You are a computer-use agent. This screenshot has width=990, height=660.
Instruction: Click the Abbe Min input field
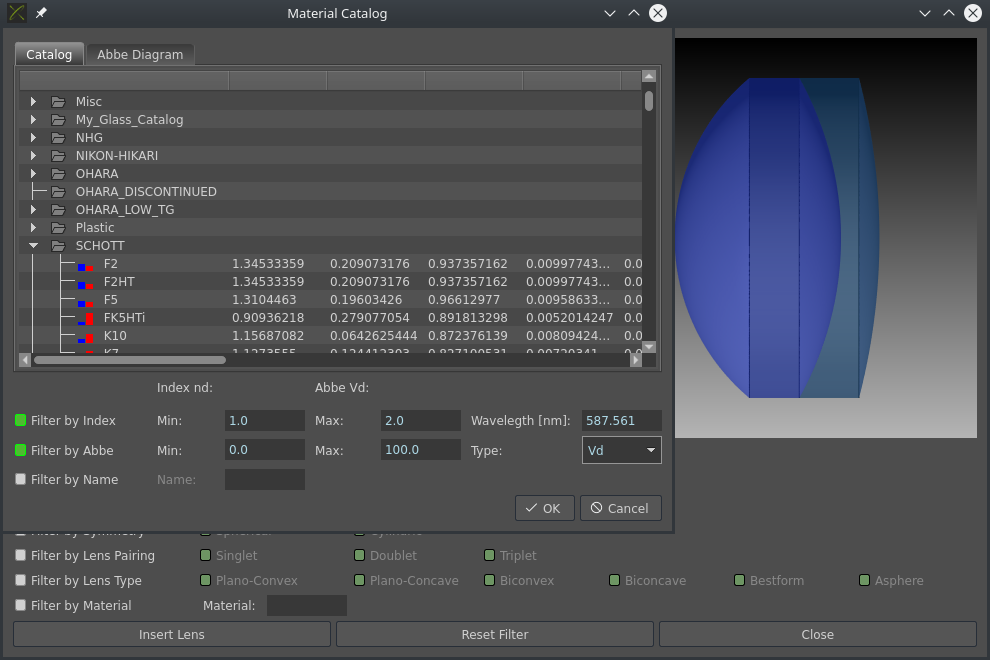point(265,450)
